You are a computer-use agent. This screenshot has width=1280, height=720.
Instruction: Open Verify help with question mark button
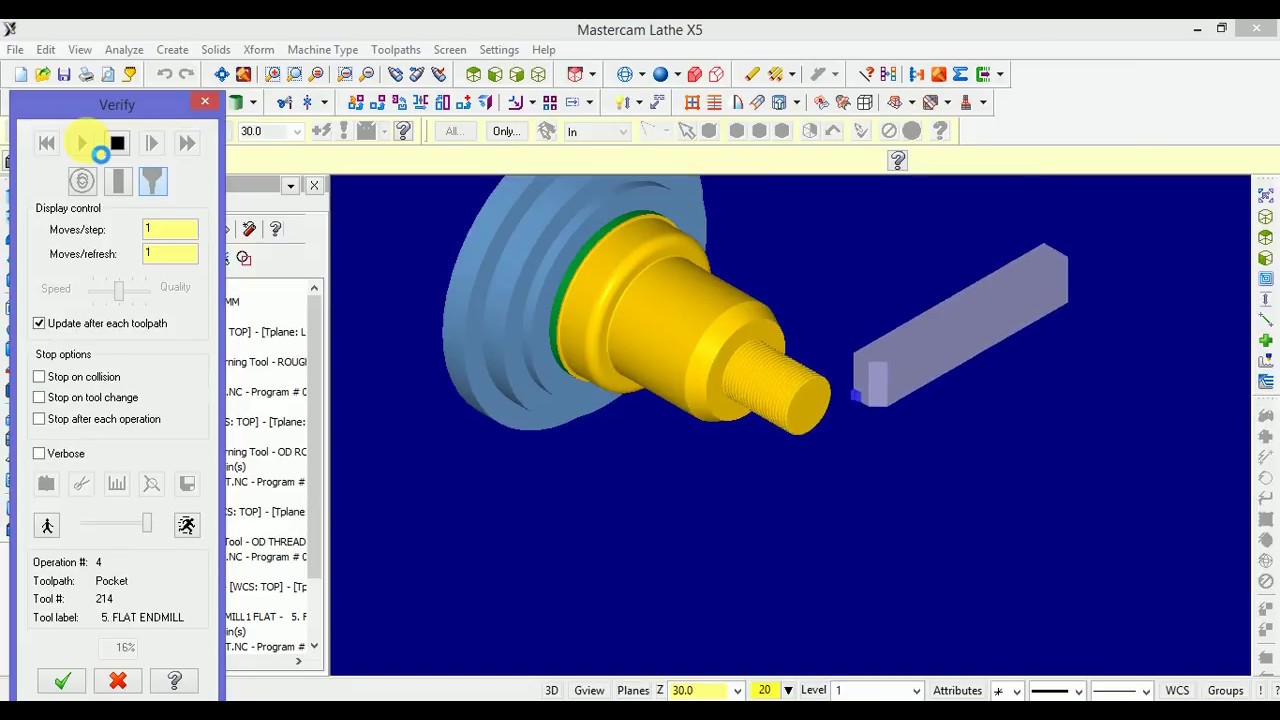[x=174, y=681]
